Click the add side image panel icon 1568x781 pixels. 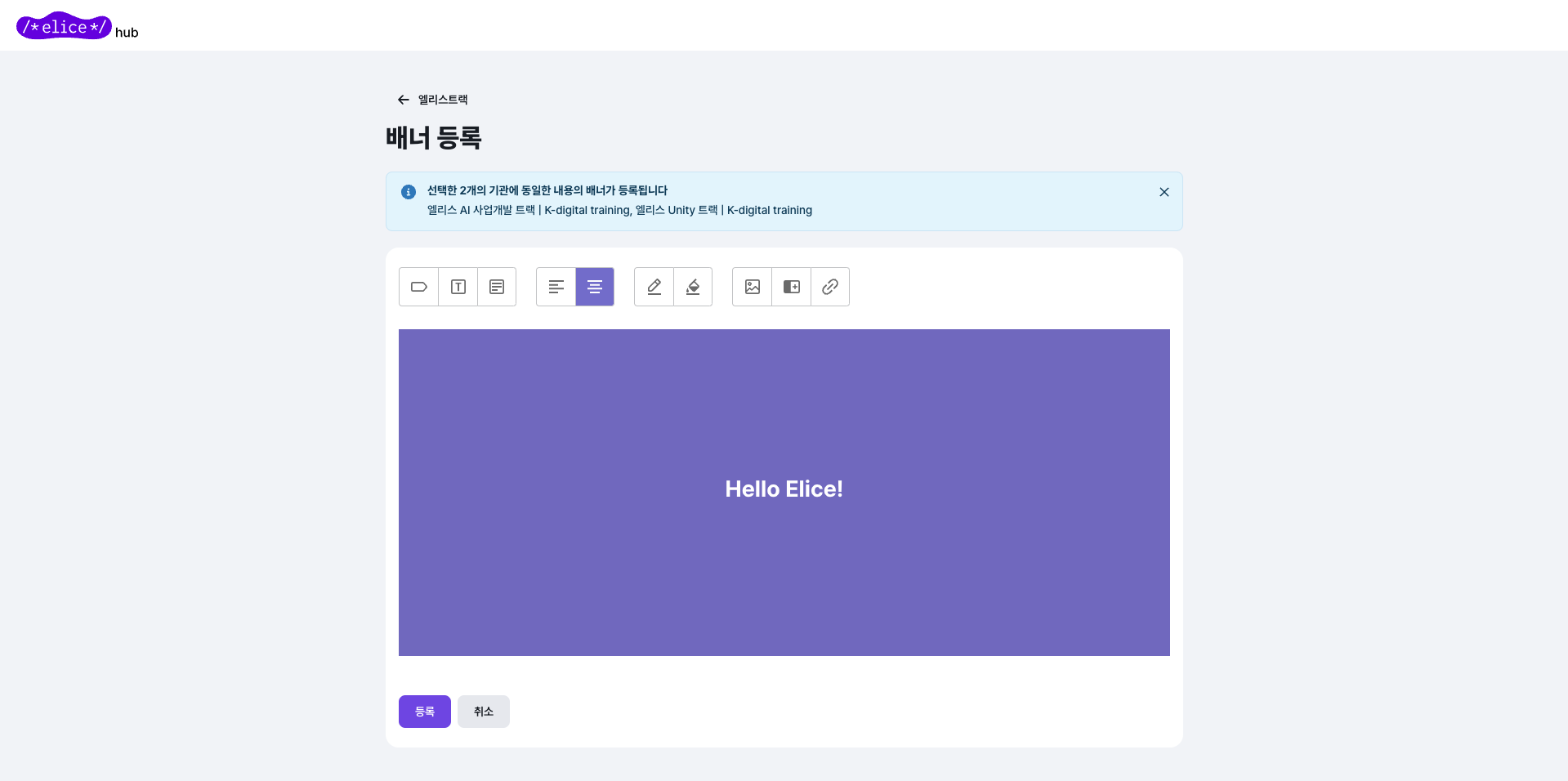[x=792, y=287]
